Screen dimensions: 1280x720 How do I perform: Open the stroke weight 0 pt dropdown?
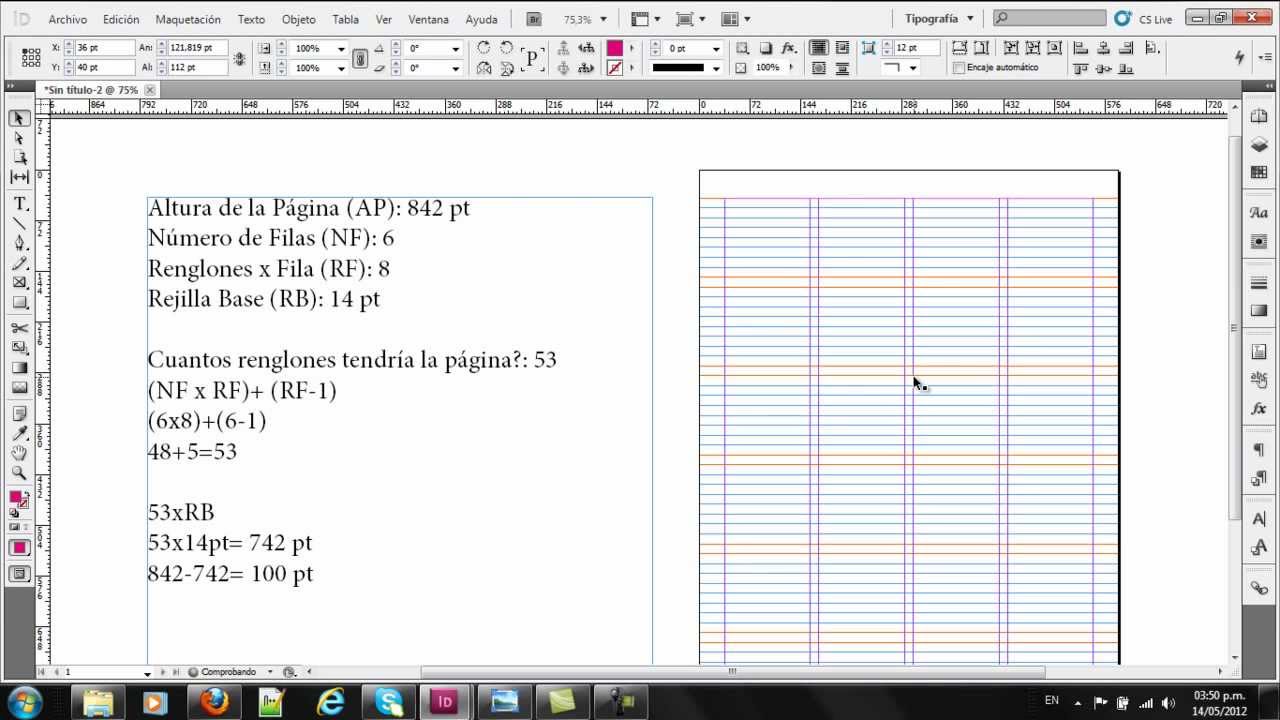[x=716, y=49]
